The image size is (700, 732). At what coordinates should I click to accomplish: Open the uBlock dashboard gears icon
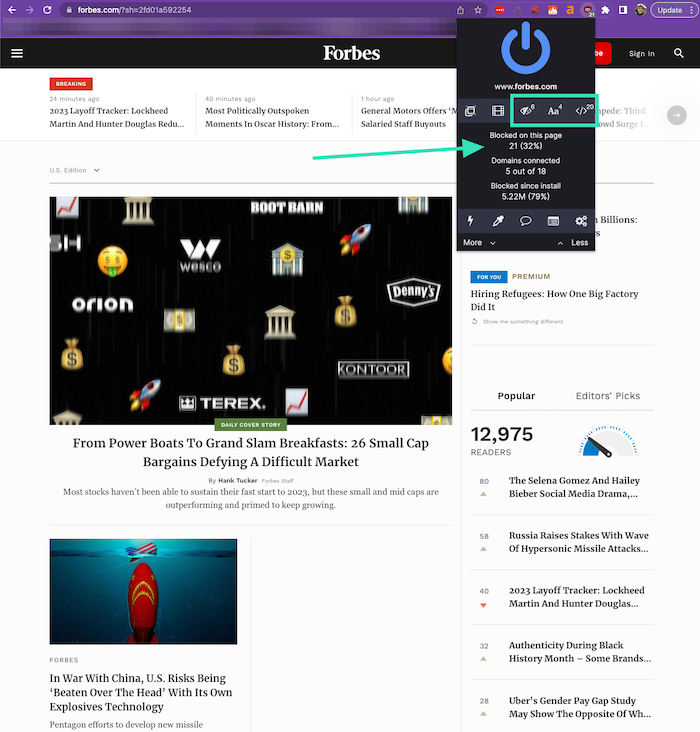click(x=581, y=221)
